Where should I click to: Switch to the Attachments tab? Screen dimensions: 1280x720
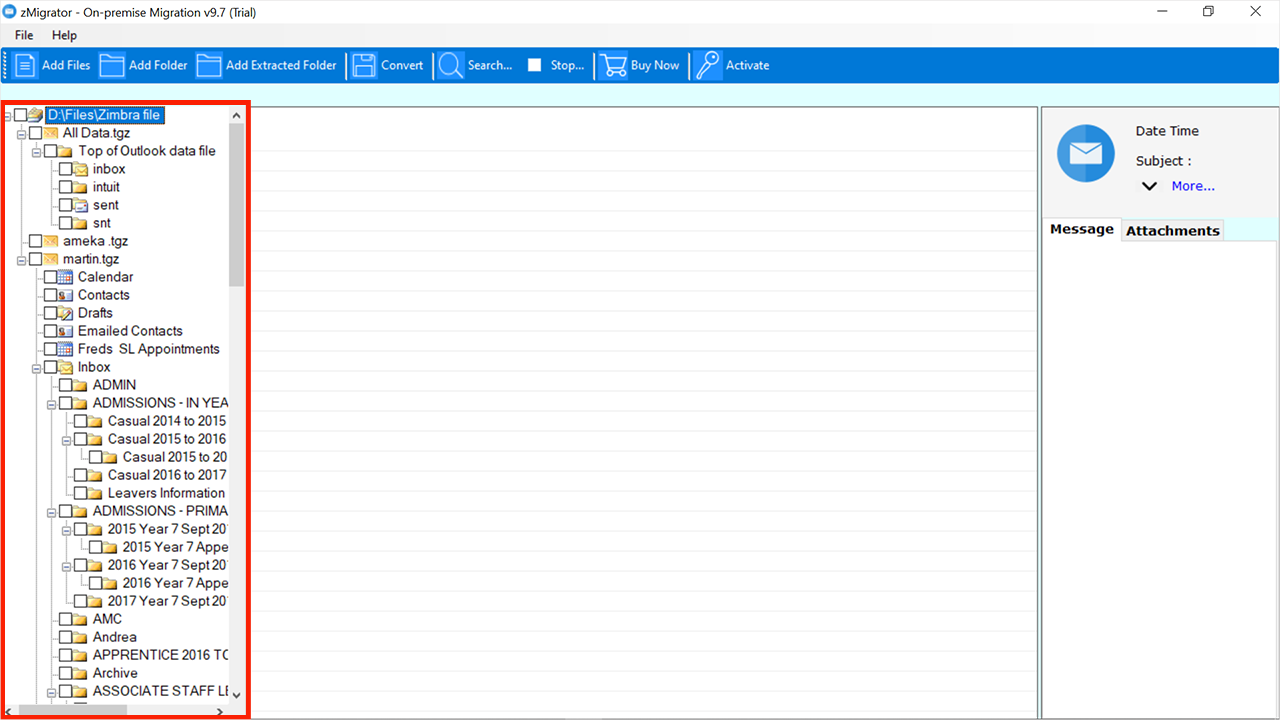[x=1173, y=230]
